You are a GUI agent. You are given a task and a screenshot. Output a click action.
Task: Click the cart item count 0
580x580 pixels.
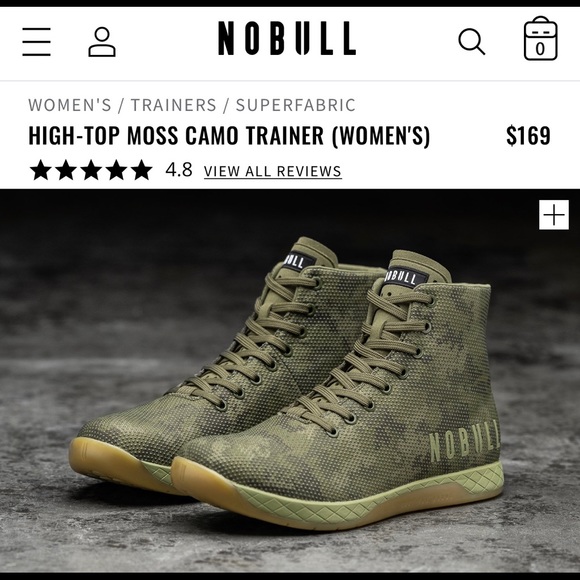(540, 49)
